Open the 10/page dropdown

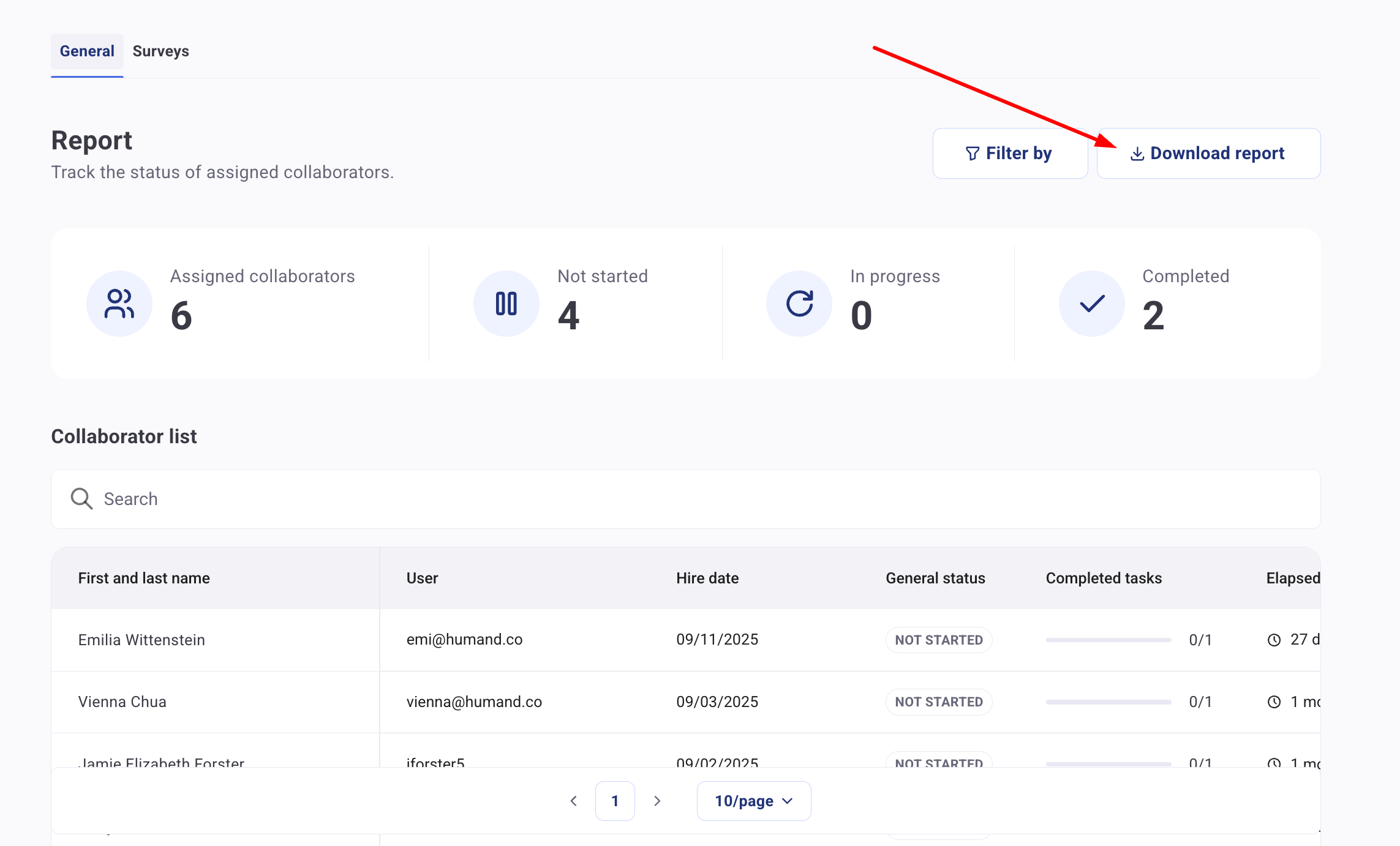pos(753,801)
